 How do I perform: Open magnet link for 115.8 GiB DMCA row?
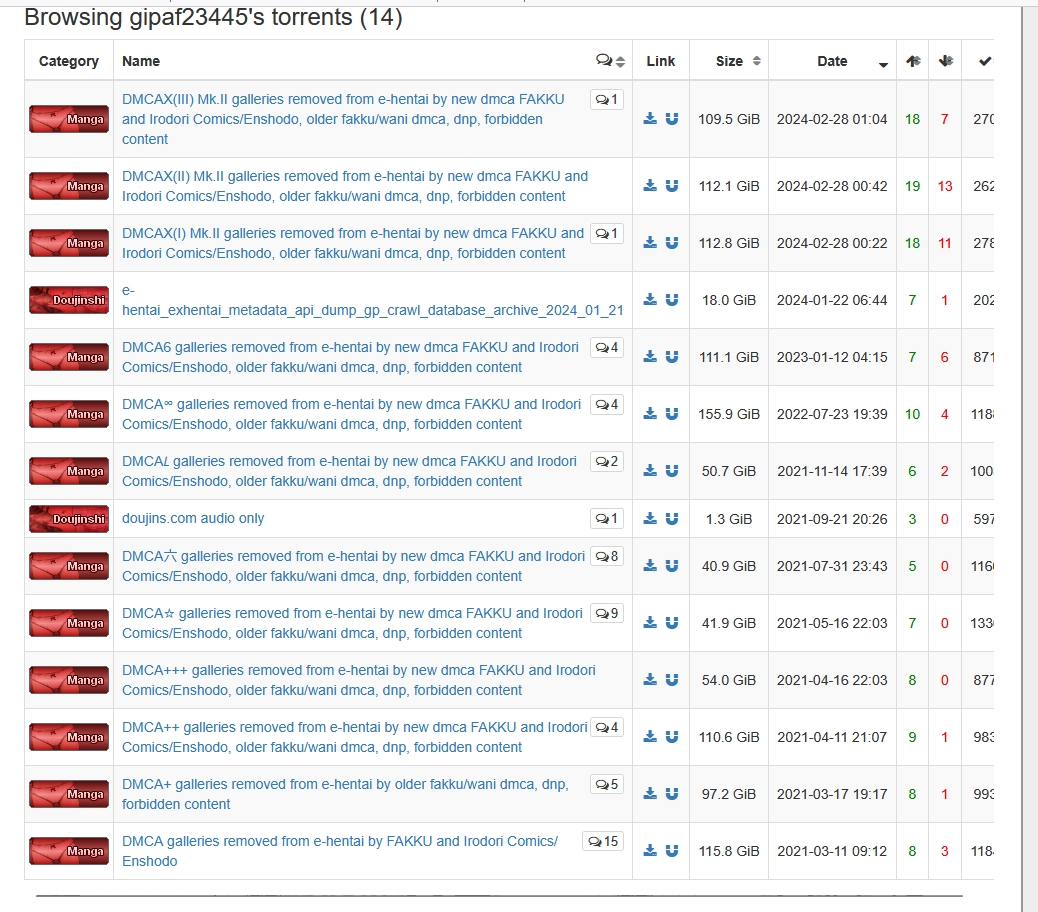671,850
